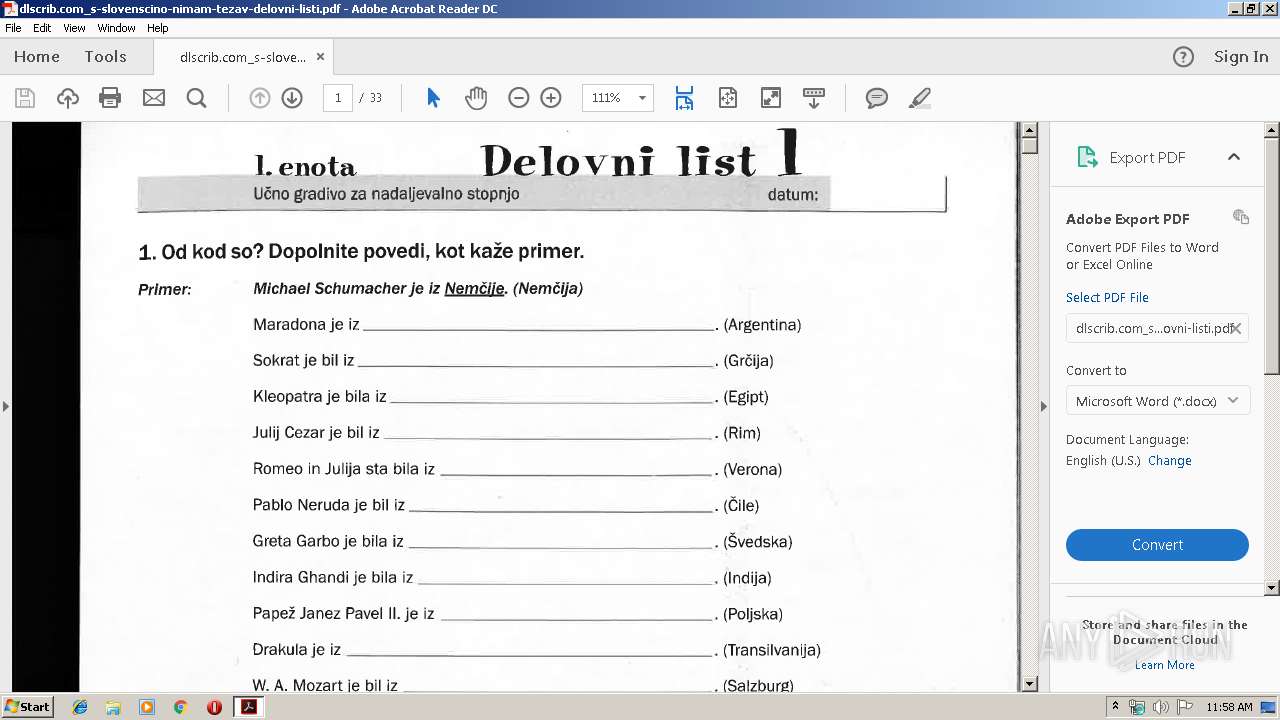The image size is (1280, 720).
Task: Expand the left navigation pane arrow
Action: point(6,406)
